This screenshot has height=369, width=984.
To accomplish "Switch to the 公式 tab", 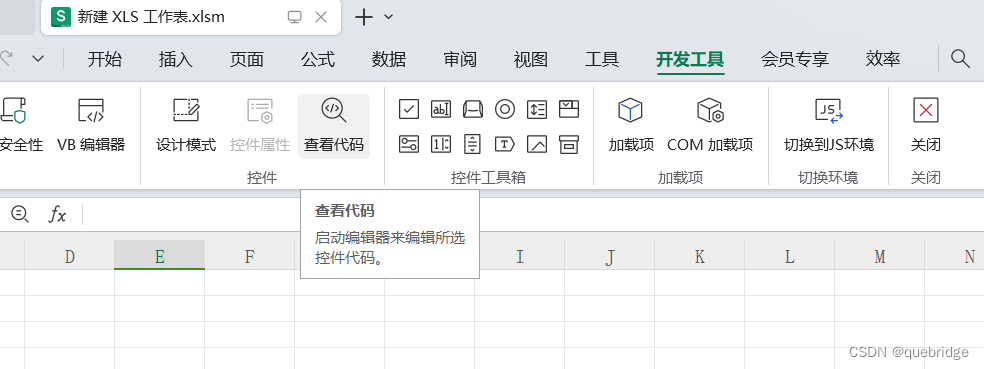I will pyautogui.click(x=318, y=60).
